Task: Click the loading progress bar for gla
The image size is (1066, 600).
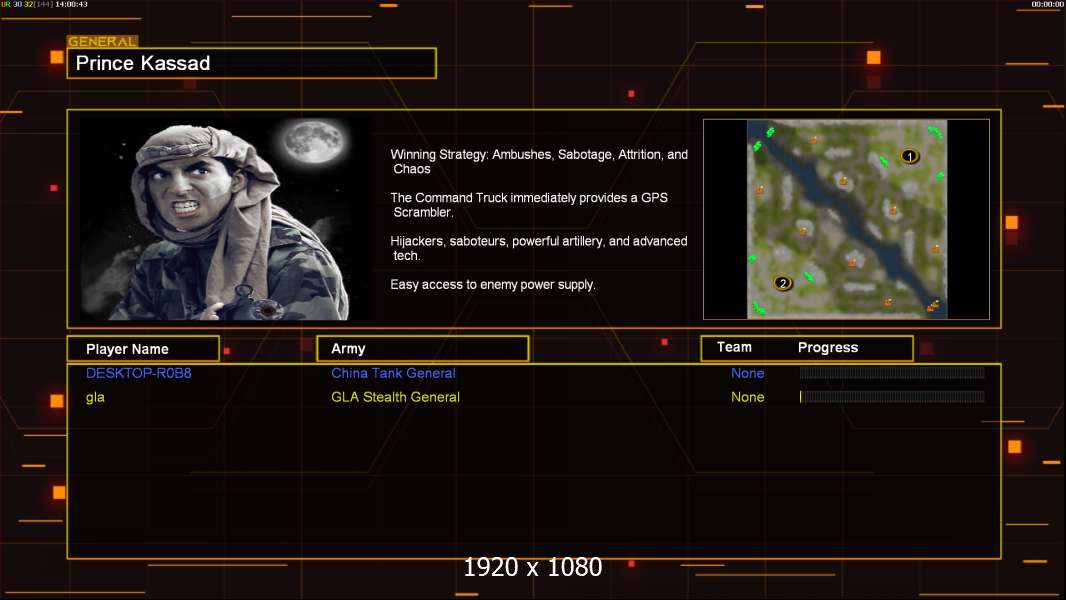Action: point(892,396)
